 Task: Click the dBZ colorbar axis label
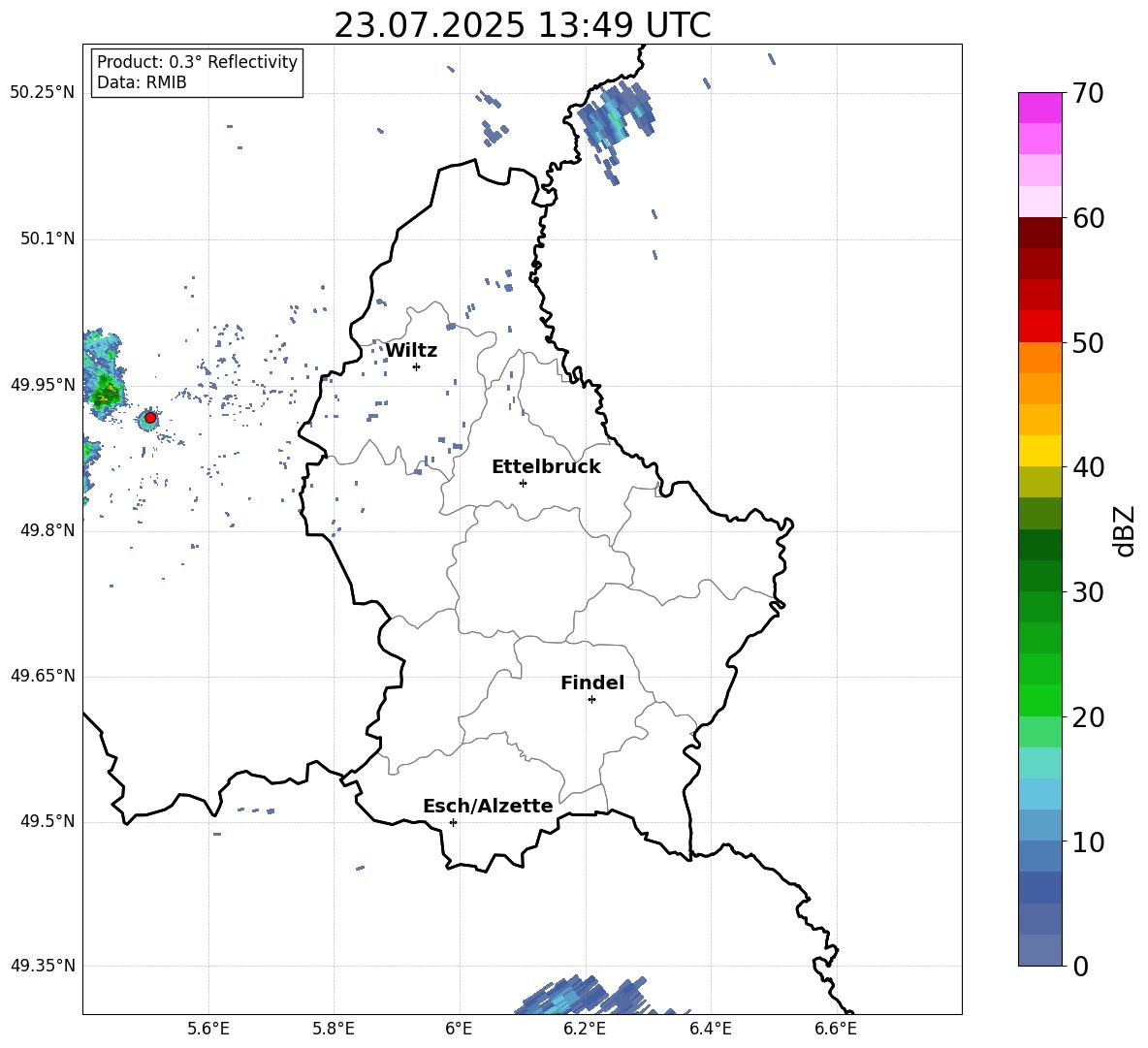1125,531
